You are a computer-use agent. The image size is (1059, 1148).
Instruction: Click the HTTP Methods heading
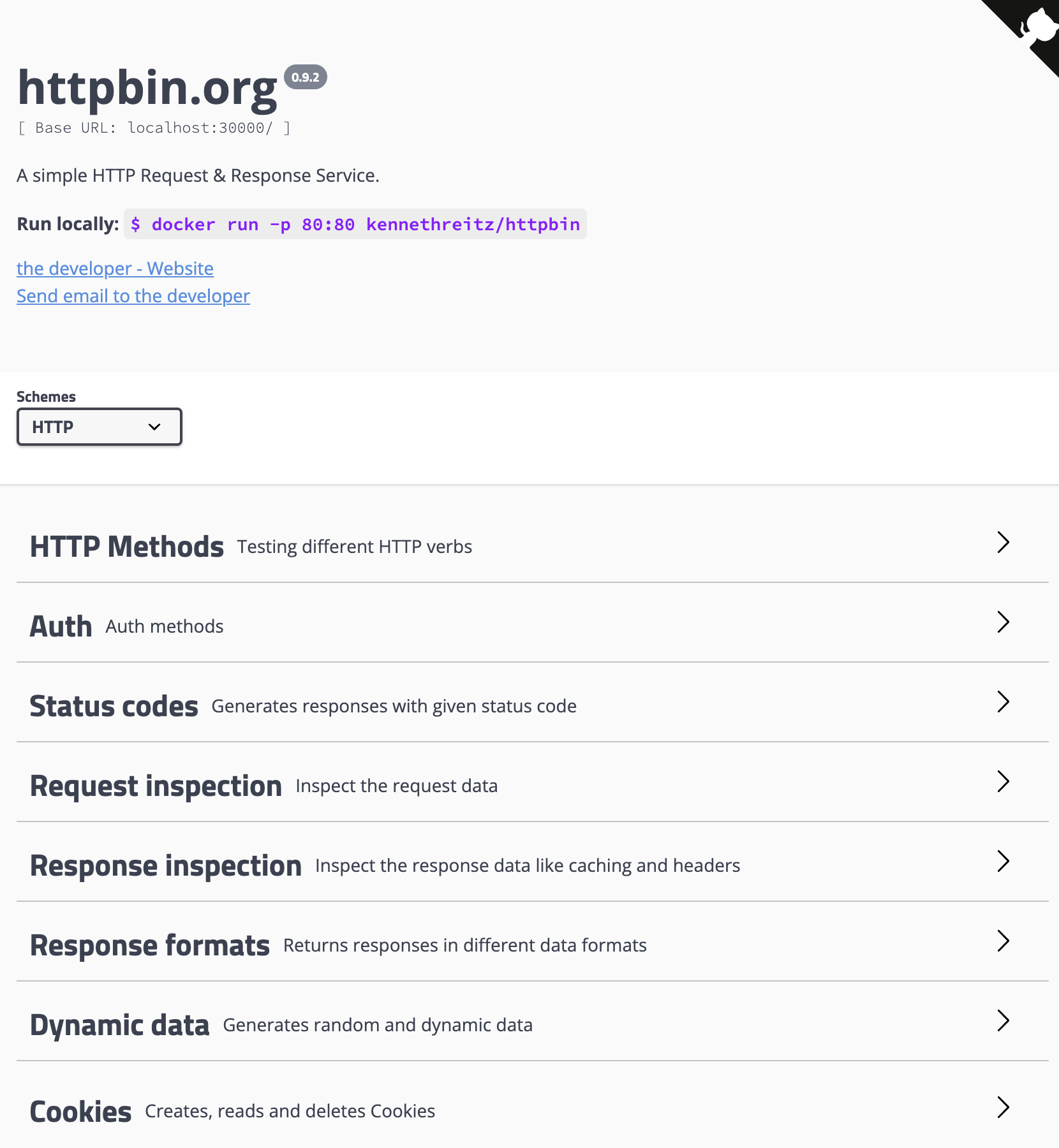pyautogui.click(x=127, y=547)
